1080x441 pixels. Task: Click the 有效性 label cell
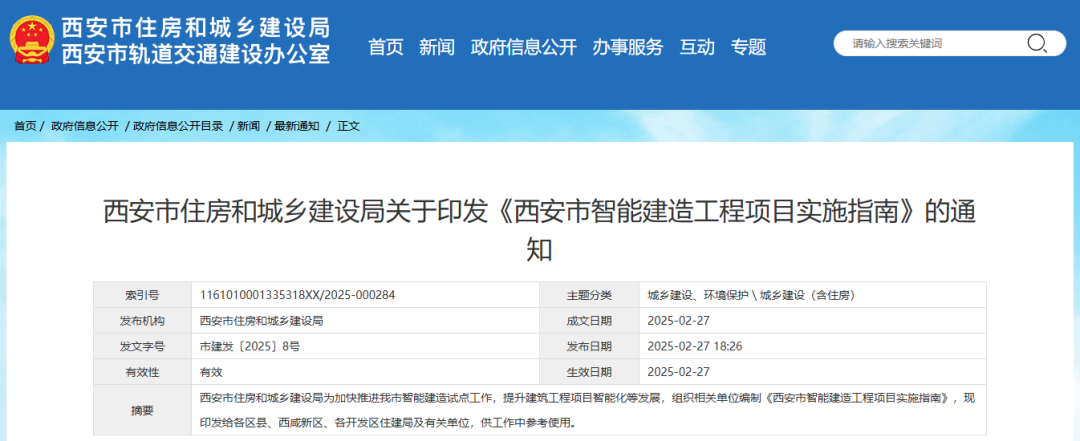point(143,372)
